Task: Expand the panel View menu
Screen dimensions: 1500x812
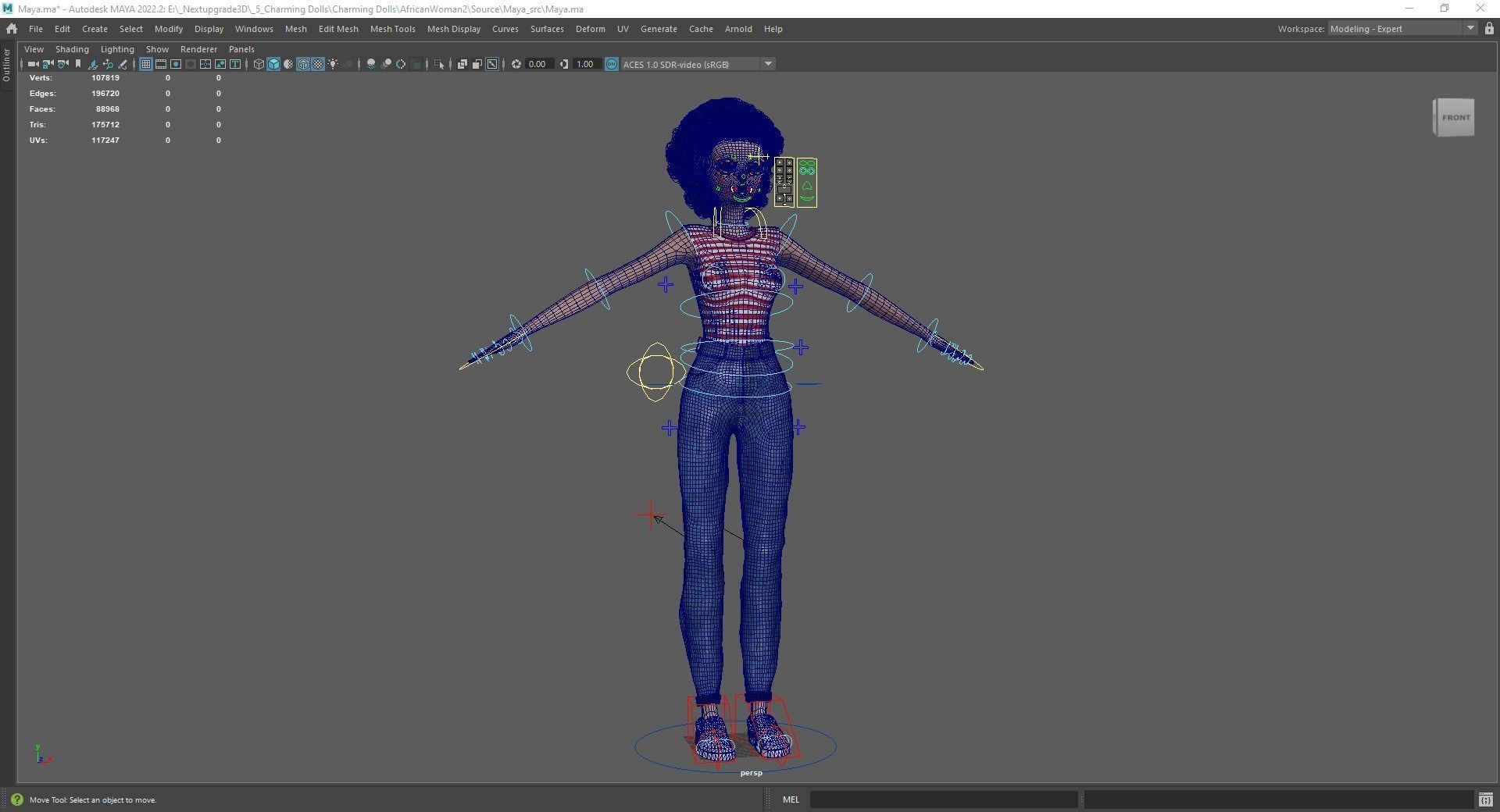Action: tap(34, 49)
